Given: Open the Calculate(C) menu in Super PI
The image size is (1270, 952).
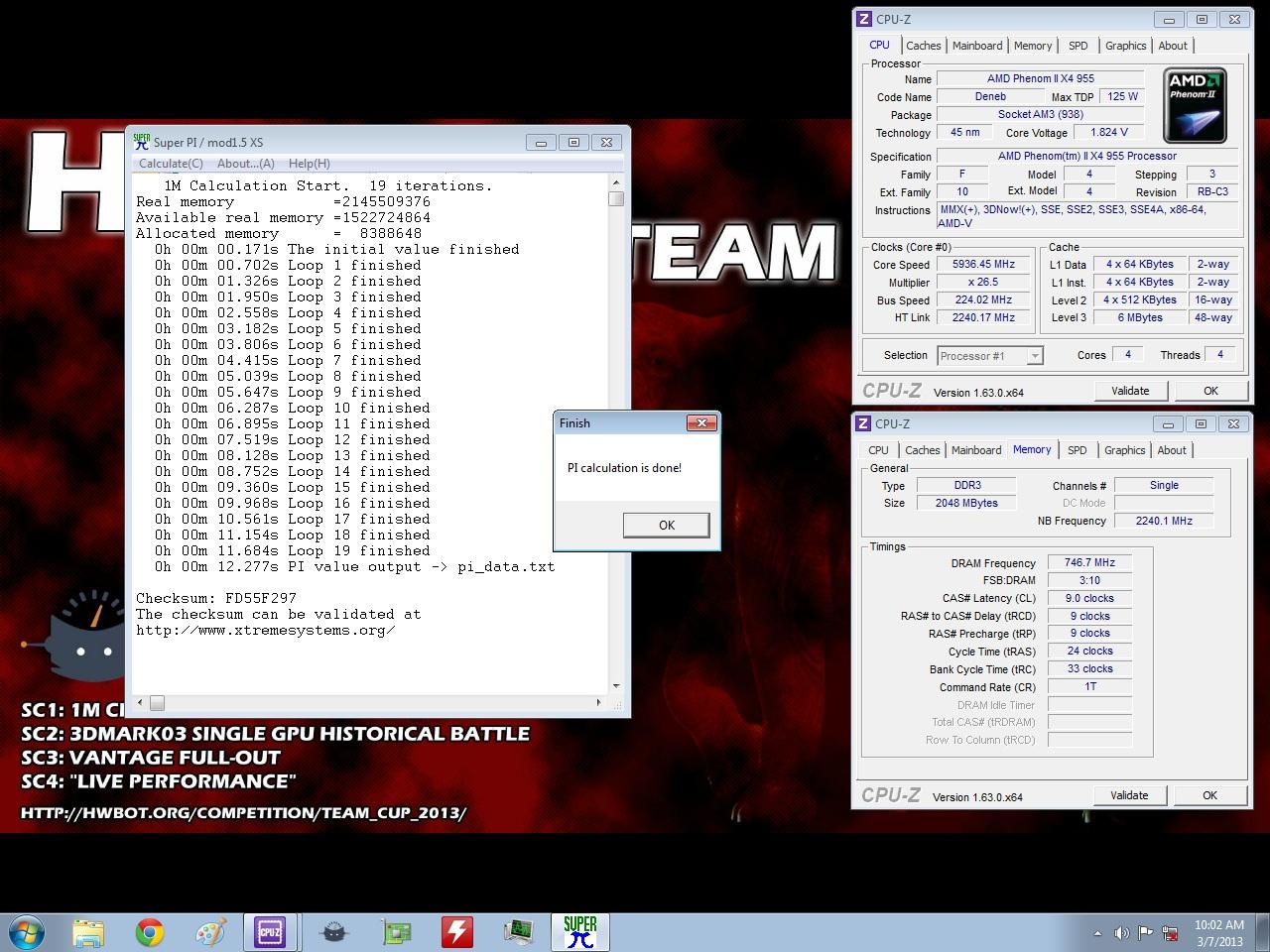Looking at the screenshot, I should coord(171,164).
